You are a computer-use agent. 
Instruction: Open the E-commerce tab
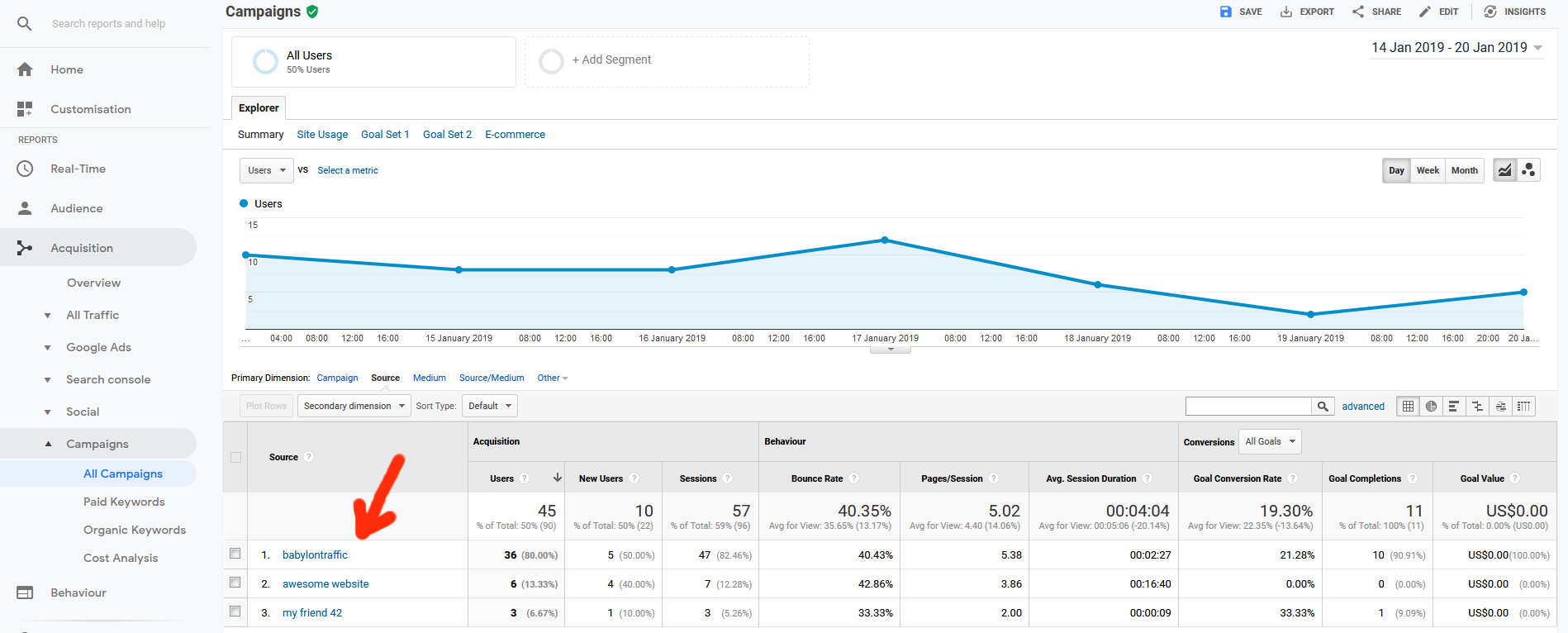(x=515, y=135)
